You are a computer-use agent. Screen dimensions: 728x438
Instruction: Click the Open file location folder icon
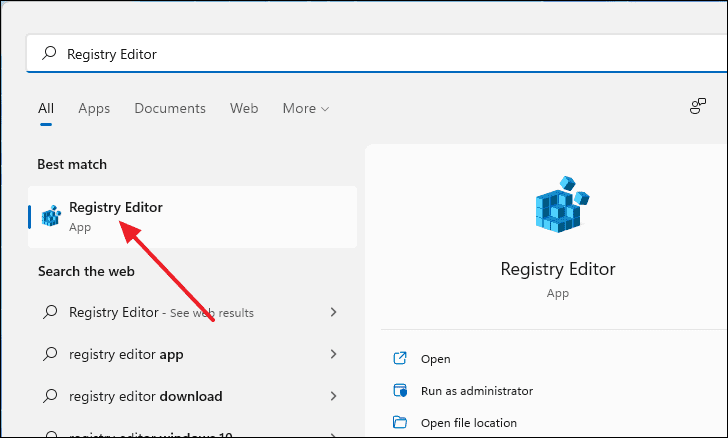400,422
